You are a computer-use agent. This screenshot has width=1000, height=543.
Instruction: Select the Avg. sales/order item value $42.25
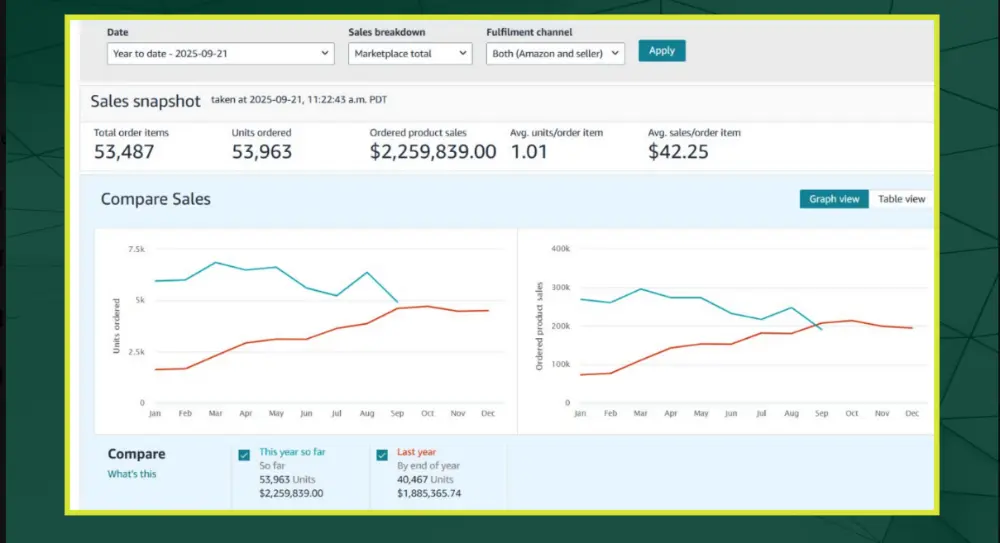pos(678,152)
